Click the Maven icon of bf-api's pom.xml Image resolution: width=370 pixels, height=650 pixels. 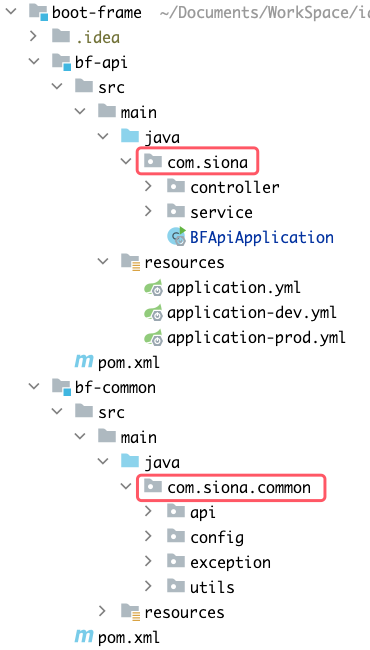(x=84, y=361)
